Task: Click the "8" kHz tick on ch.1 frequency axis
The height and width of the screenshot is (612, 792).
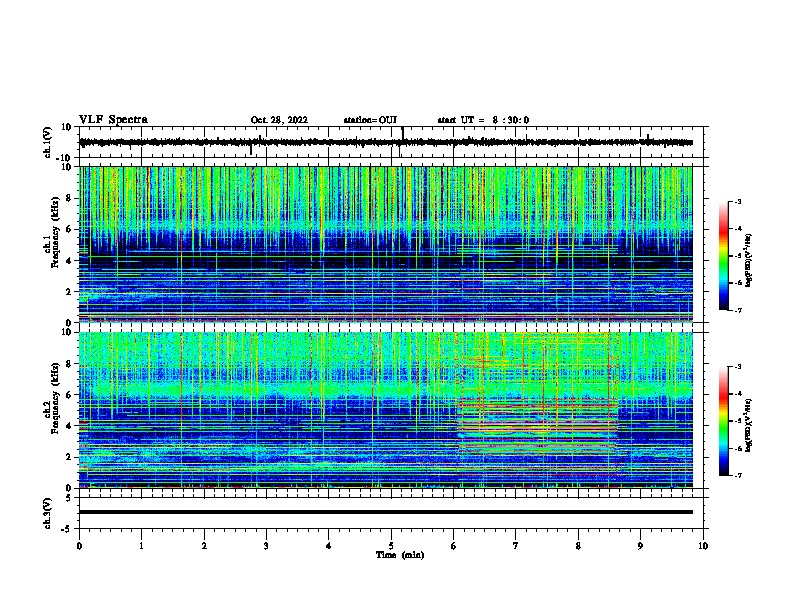Action: (x=69, y=198)
